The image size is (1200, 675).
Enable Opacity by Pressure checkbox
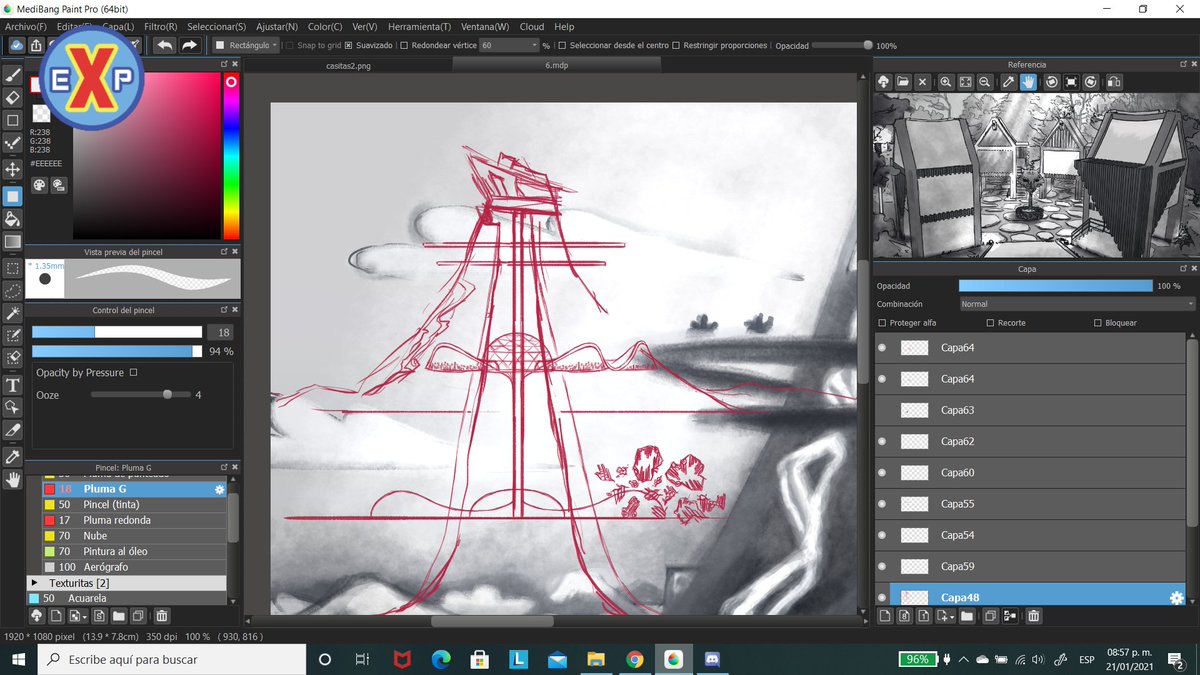pyautogui.click(x=133, y=372)
